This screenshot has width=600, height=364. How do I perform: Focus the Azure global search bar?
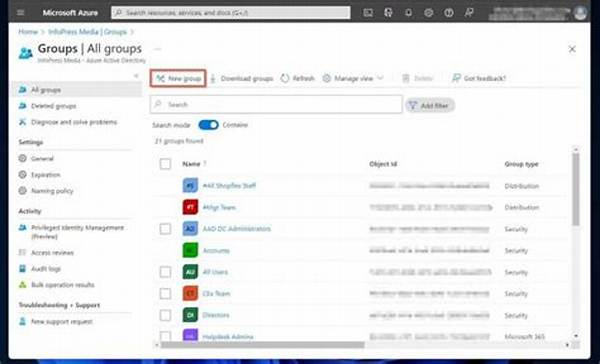(x=230, y=13)
